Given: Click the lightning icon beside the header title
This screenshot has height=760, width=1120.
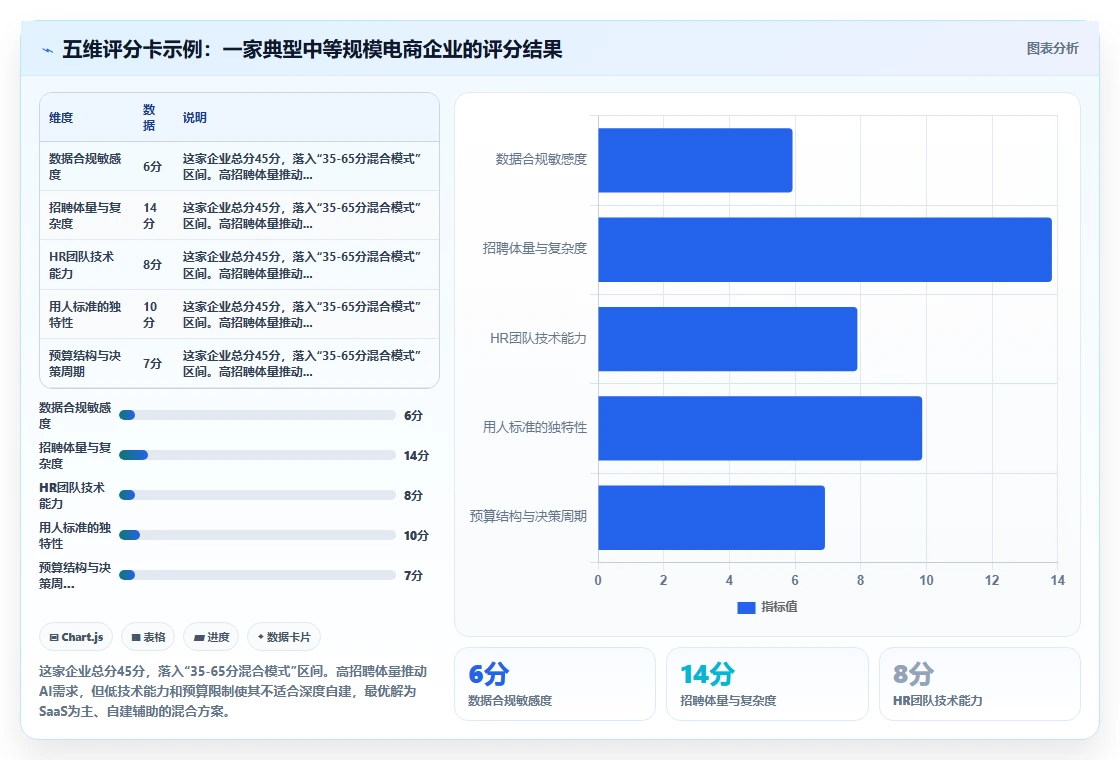Looking at the screenshot, I should click(x=48, y=50).
